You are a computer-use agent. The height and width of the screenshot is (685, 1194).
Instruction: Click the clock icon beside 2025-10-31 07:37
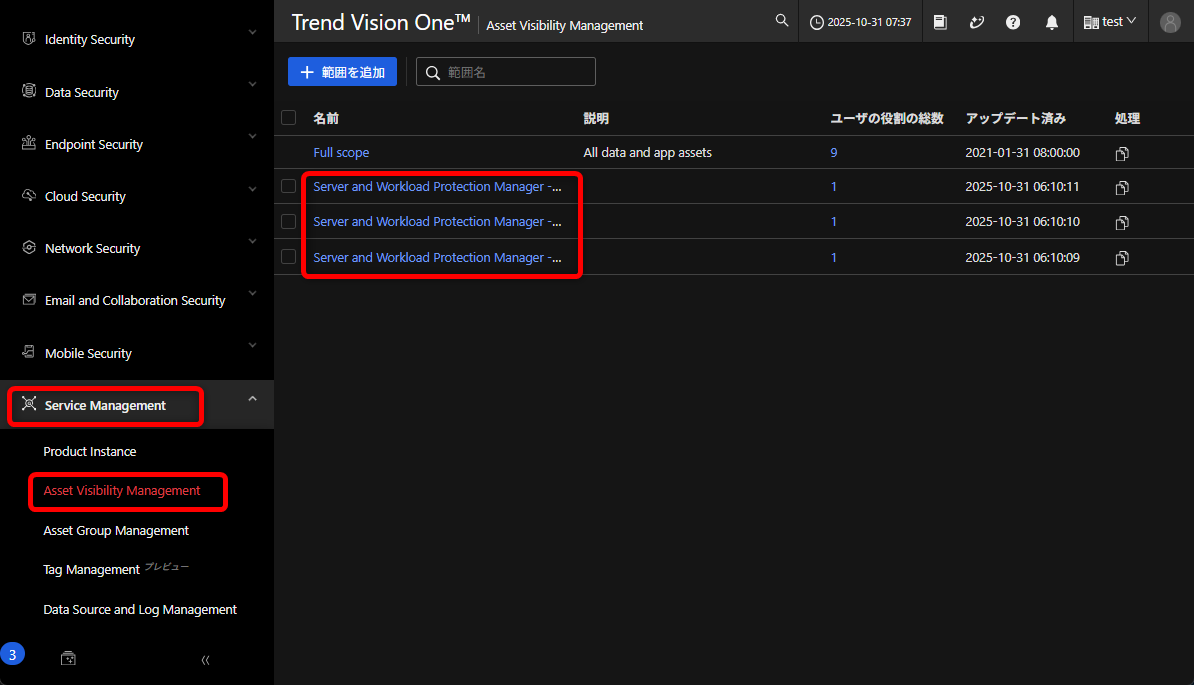point(816,22)
